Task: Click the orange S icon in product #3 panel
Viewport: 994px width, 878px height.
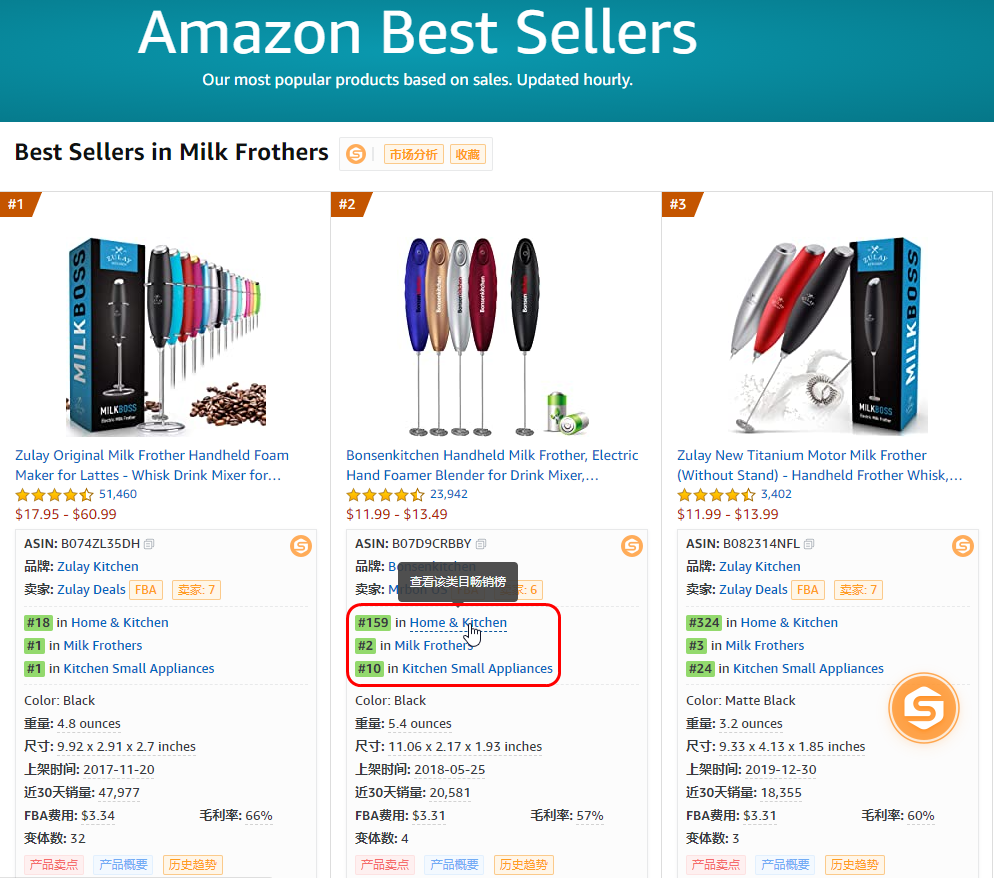Action: [x=962, y=546]
